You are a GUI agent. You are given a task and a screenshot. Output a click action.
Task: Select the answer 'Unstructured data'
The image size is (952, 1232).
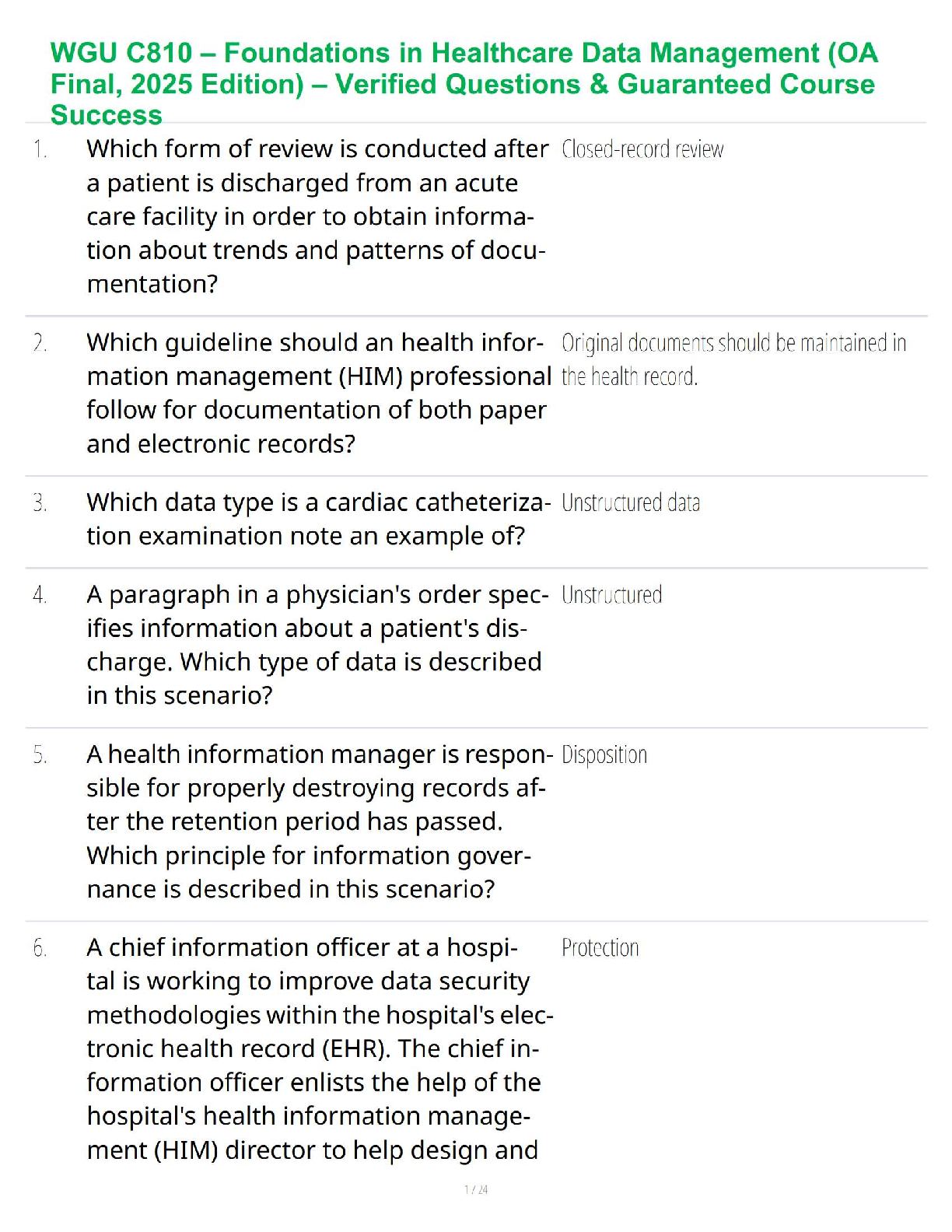tap(630, 502)
